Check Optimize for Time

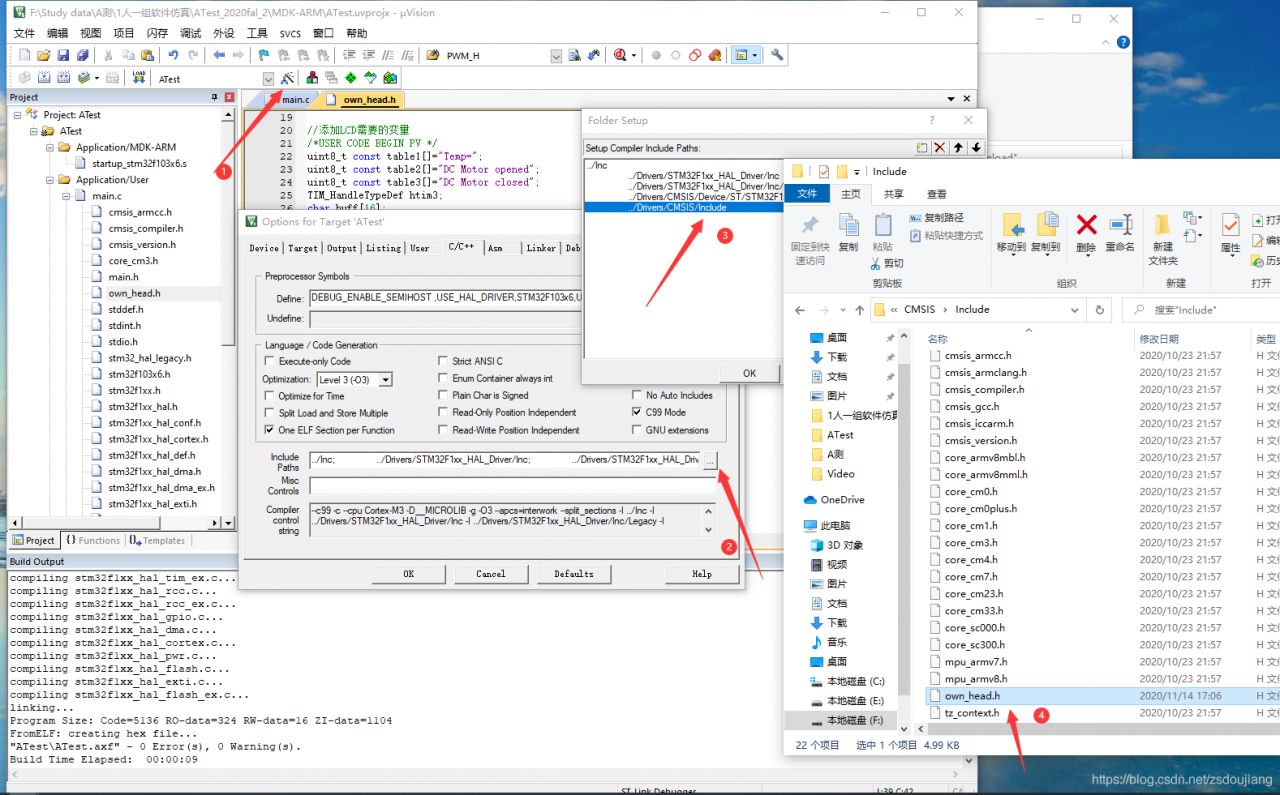coord(269,396)
